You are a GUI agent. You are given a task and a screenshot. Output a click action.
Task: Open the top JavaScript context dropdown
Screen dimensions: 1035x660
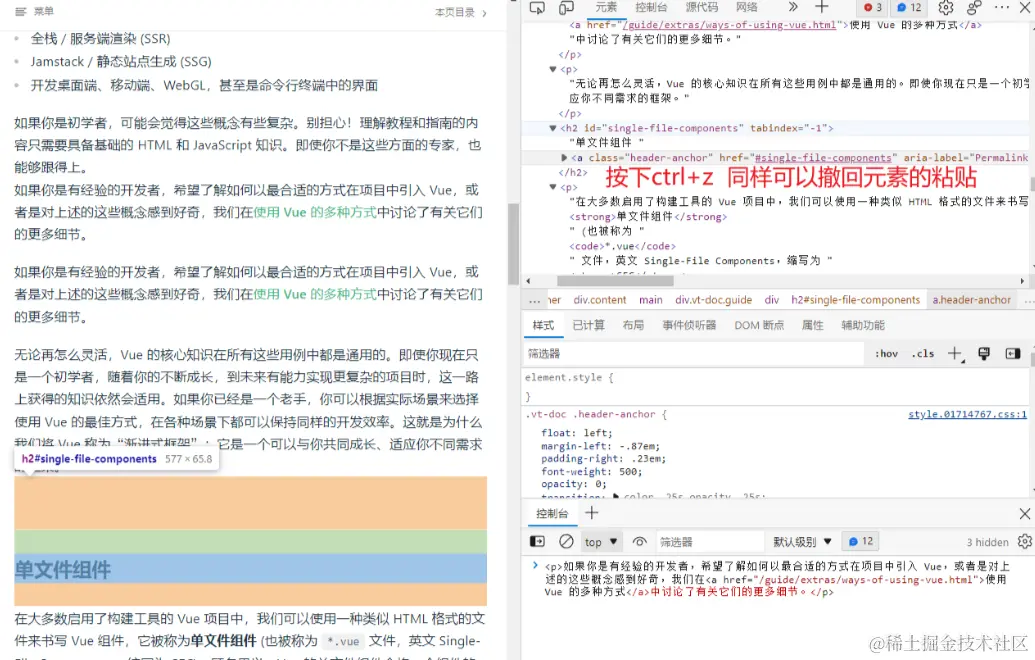[601, 542]
